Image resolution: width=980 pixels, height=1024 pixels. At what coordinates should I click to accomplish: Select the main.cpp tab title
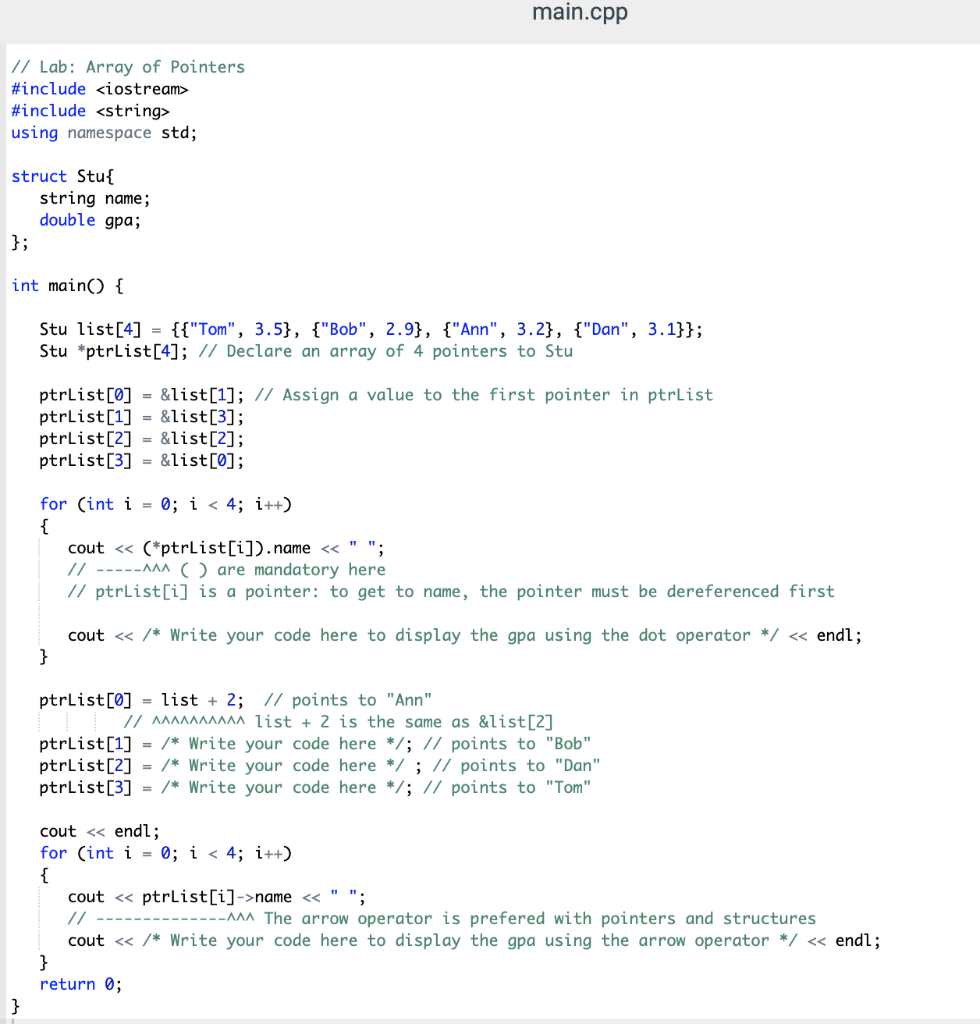[580, 13]
